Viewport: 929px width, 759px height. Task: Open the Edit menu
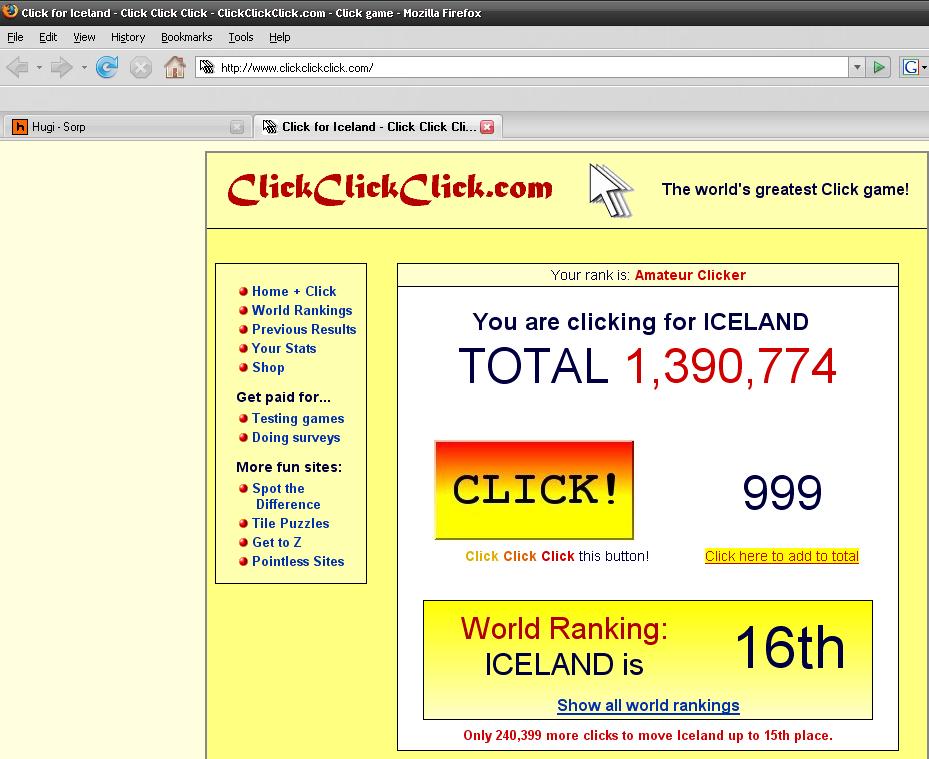(48, 37)
